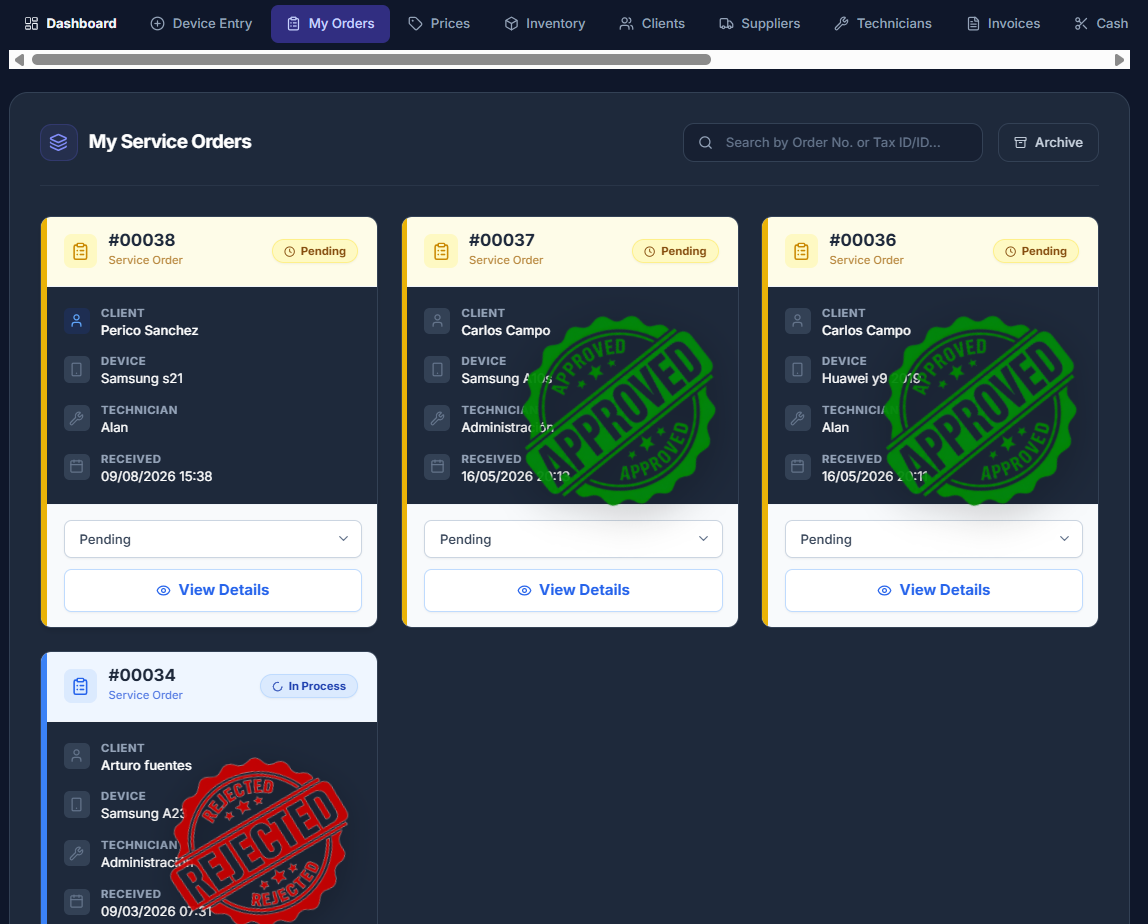The width and height of the screenshot is (1148, 924).
Task: Click technician wrench icon in order #00036
Action: click(798, 418)
